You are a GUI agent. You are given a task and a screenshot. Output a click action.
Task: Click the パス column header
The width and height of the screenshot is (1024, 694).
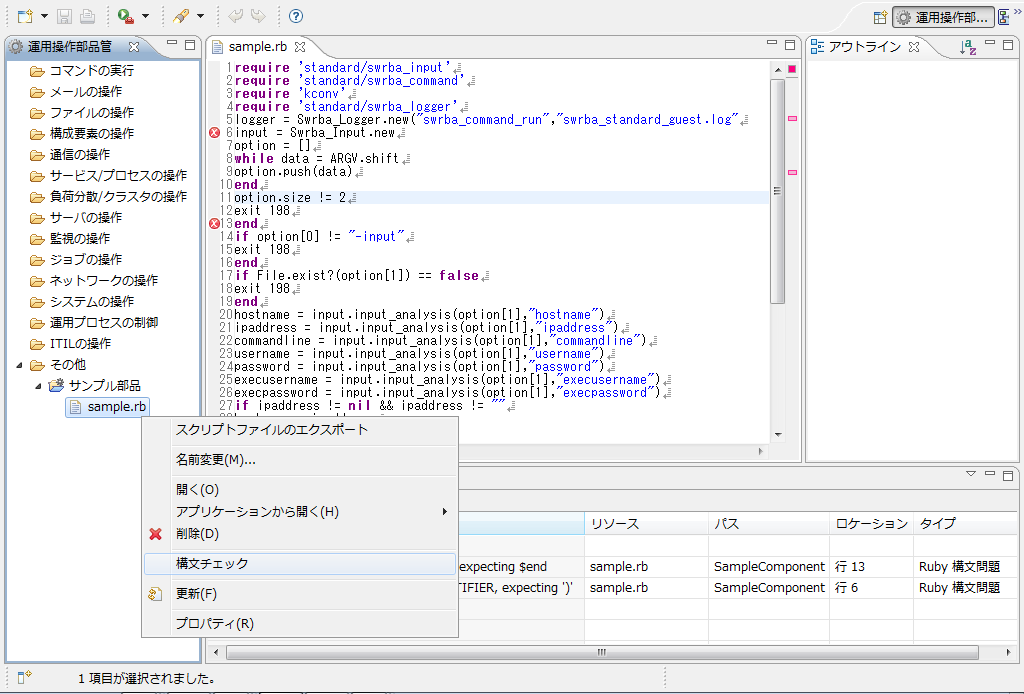(x=769, y=524)
